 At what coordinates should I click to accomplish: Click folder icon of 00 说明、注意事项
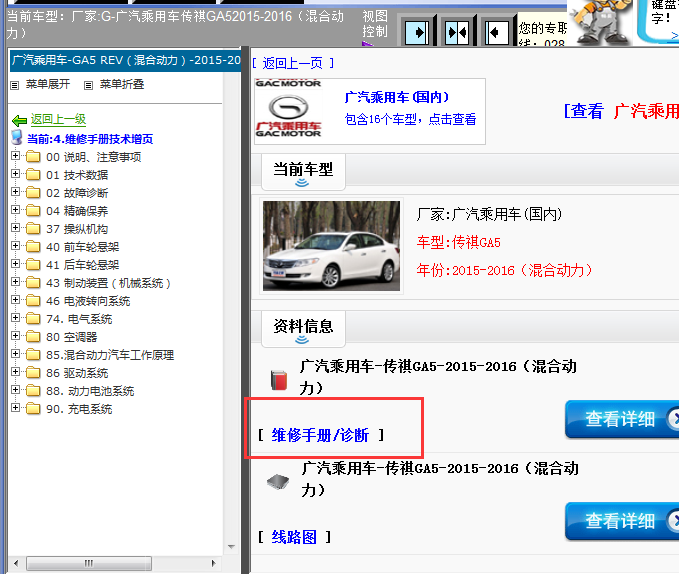pyautogui.click(x=33, y=156)
